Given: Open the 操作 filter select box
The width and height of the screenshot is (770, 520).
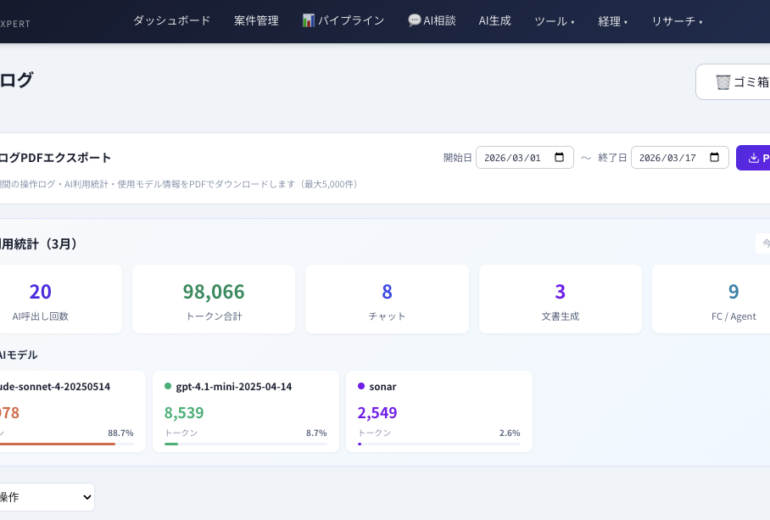Looking at the screenshot, I should pyautogui.click(x=45, y=497).
